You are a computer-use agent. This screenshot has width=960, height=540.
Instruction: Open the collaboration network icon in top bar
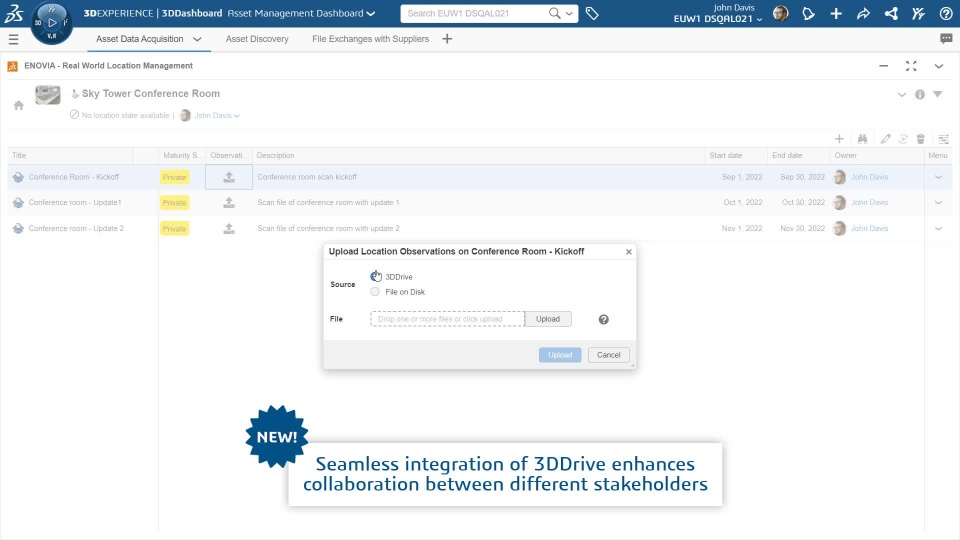891,13
